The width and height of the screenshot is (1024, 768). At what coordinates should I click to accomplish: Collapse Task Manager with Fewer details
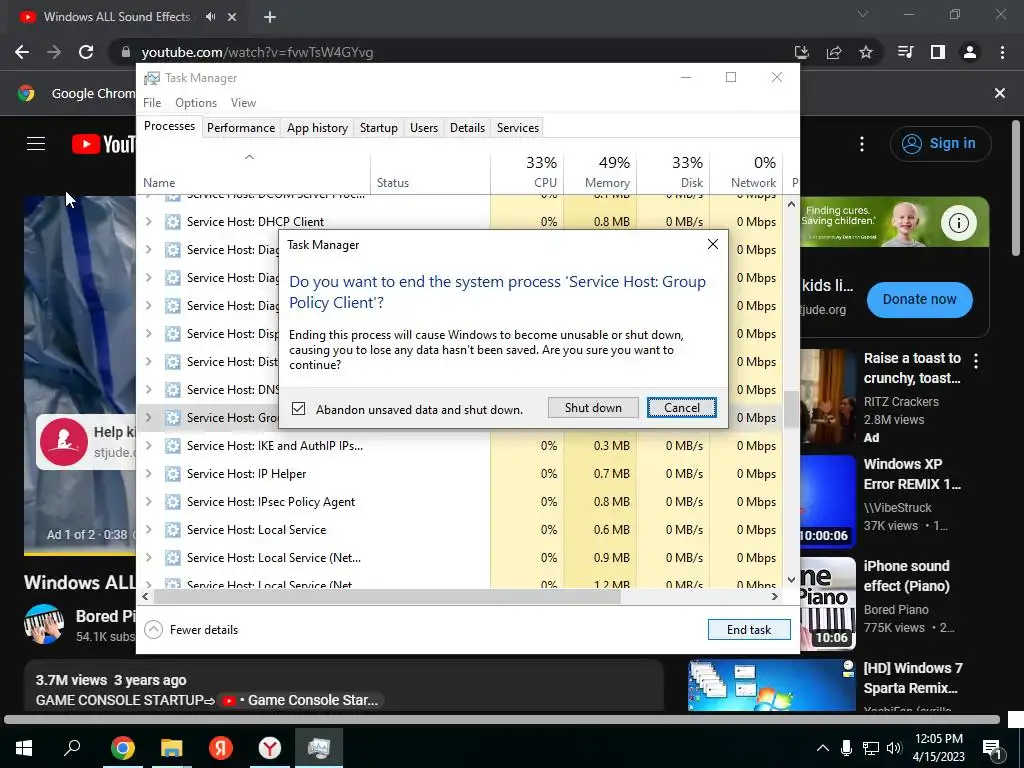point(191,630)
